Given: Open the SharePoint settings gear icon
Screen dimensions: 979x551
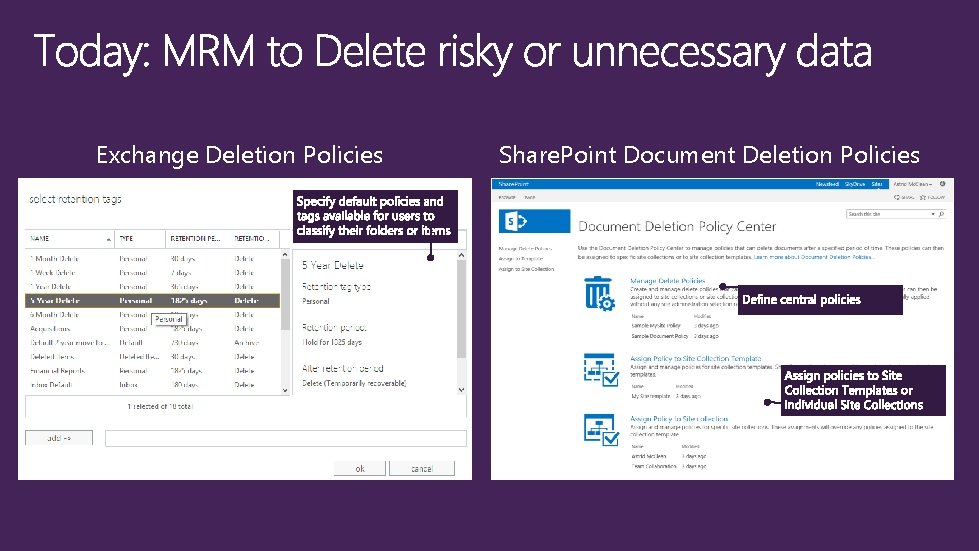Looking at the screenshot, I should (943, 184).
